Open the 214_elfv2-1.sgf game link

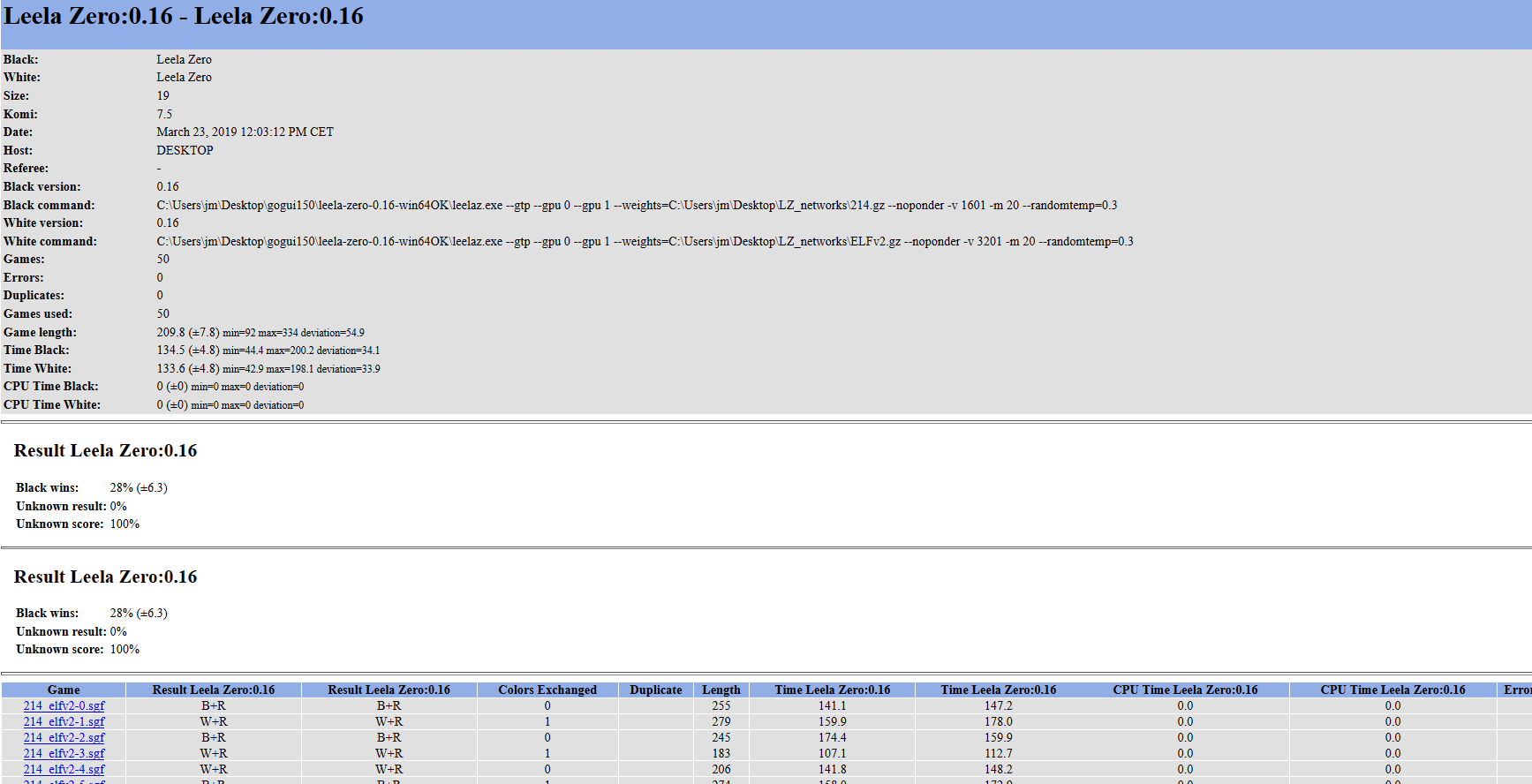[x=64, y=721]
